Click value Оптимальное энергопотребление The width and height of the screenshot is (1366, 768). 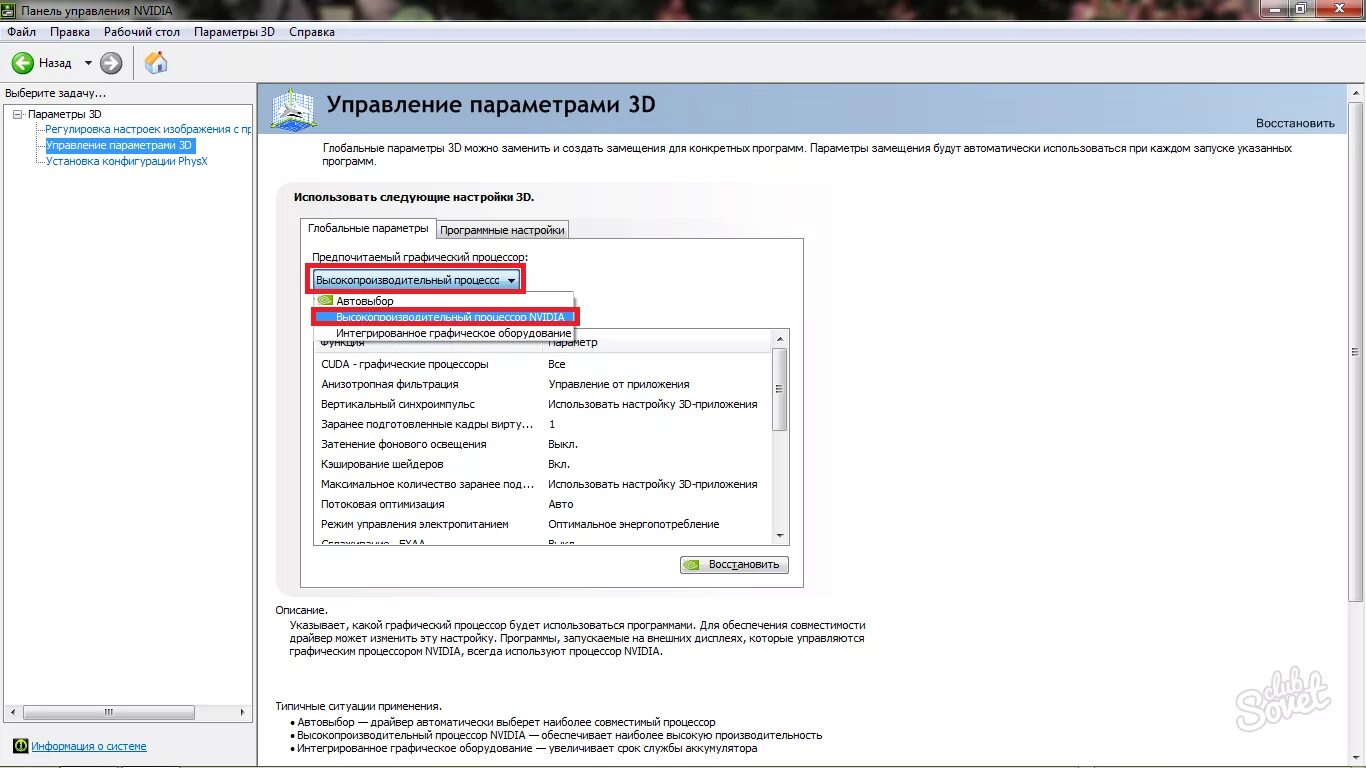(633, 524)
